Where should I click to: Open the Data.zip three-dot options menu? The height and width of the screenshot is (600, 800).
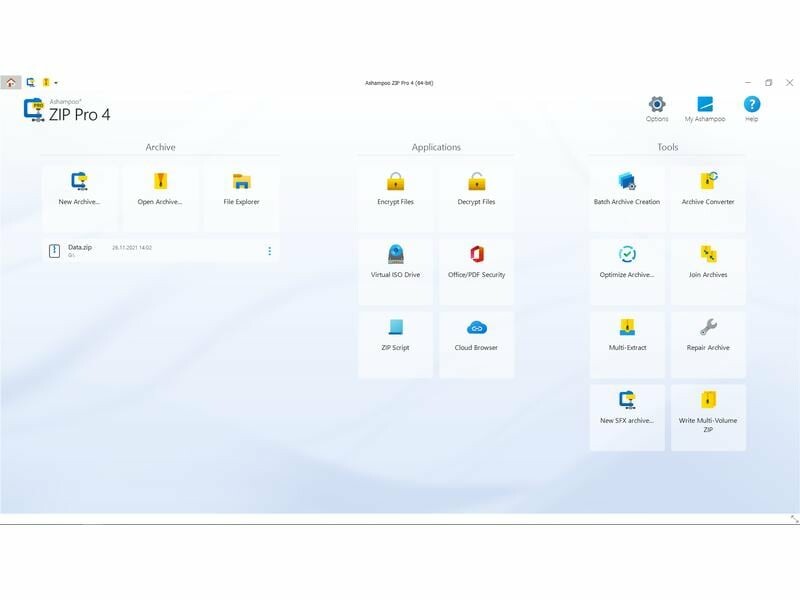(x=269, y=251)
